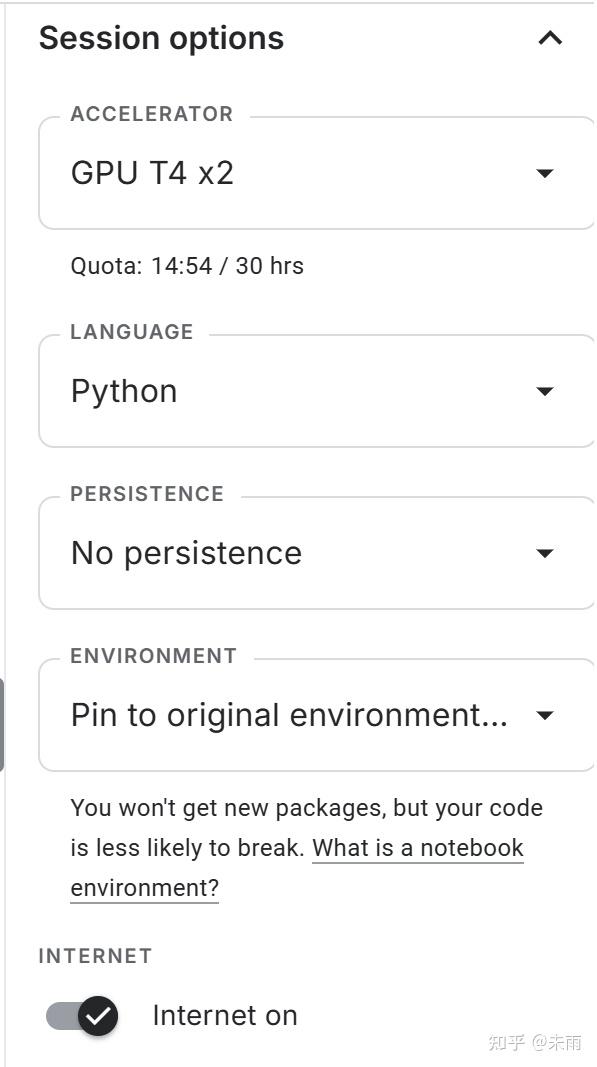Click the Language dropdown arrow icon

pos(544,390)
